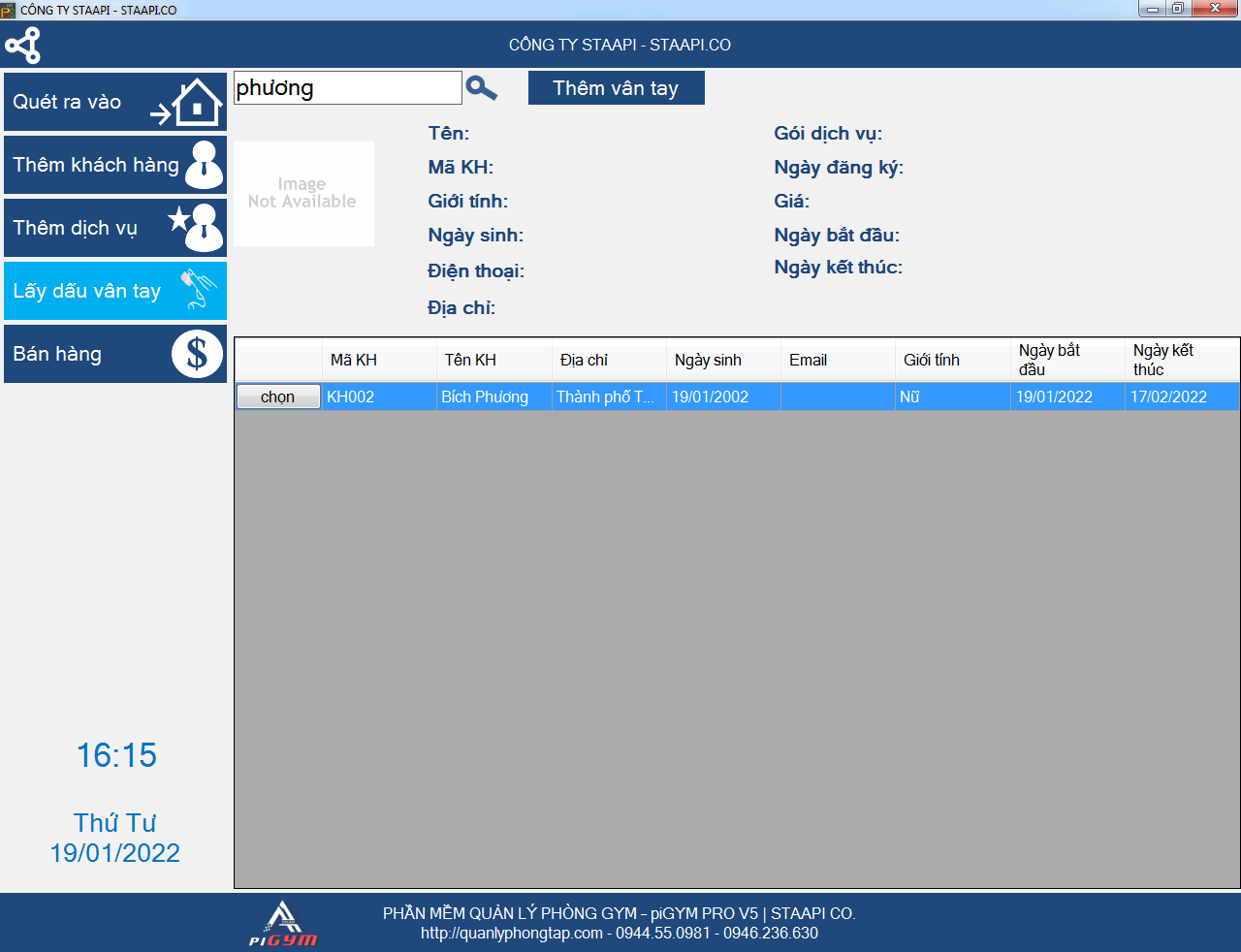Click the Ngày kết thúc column header

(1181, 360)
